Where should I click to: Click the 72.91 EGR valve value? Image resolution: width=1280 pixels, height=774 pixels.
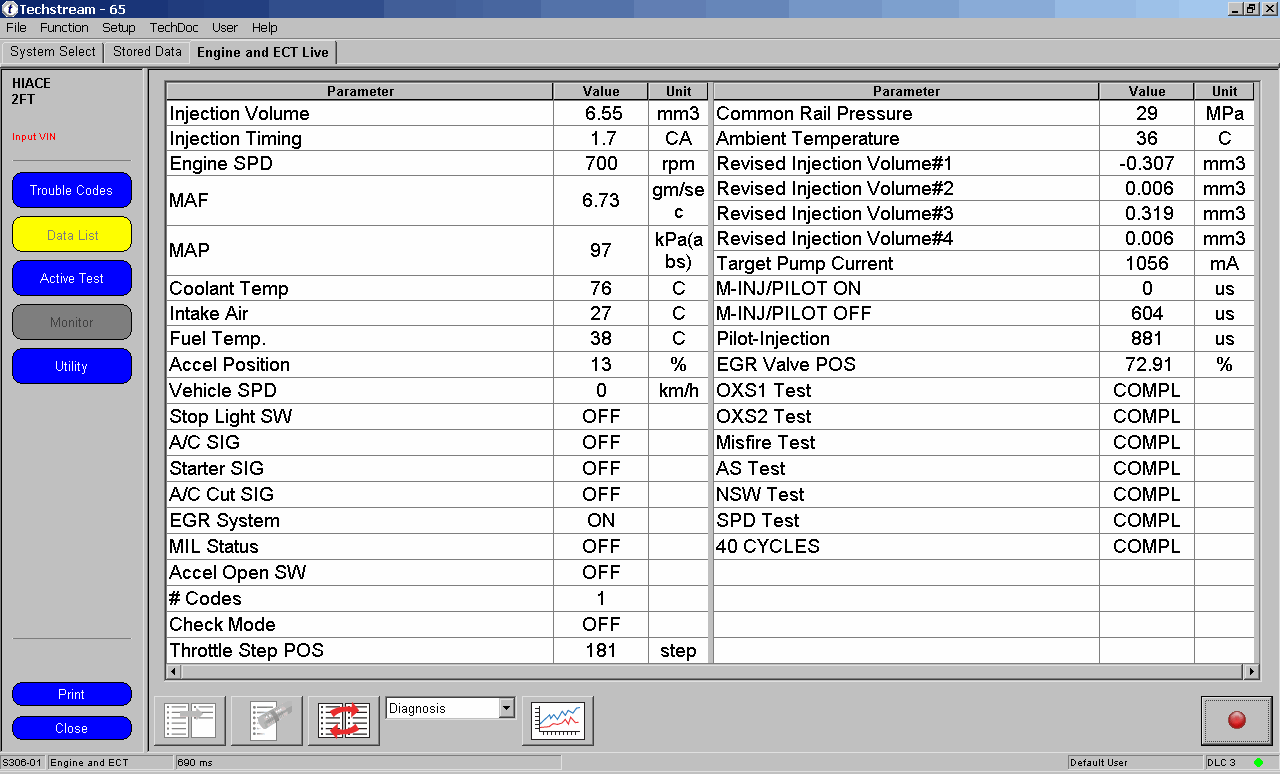(x=1147, y=364)
